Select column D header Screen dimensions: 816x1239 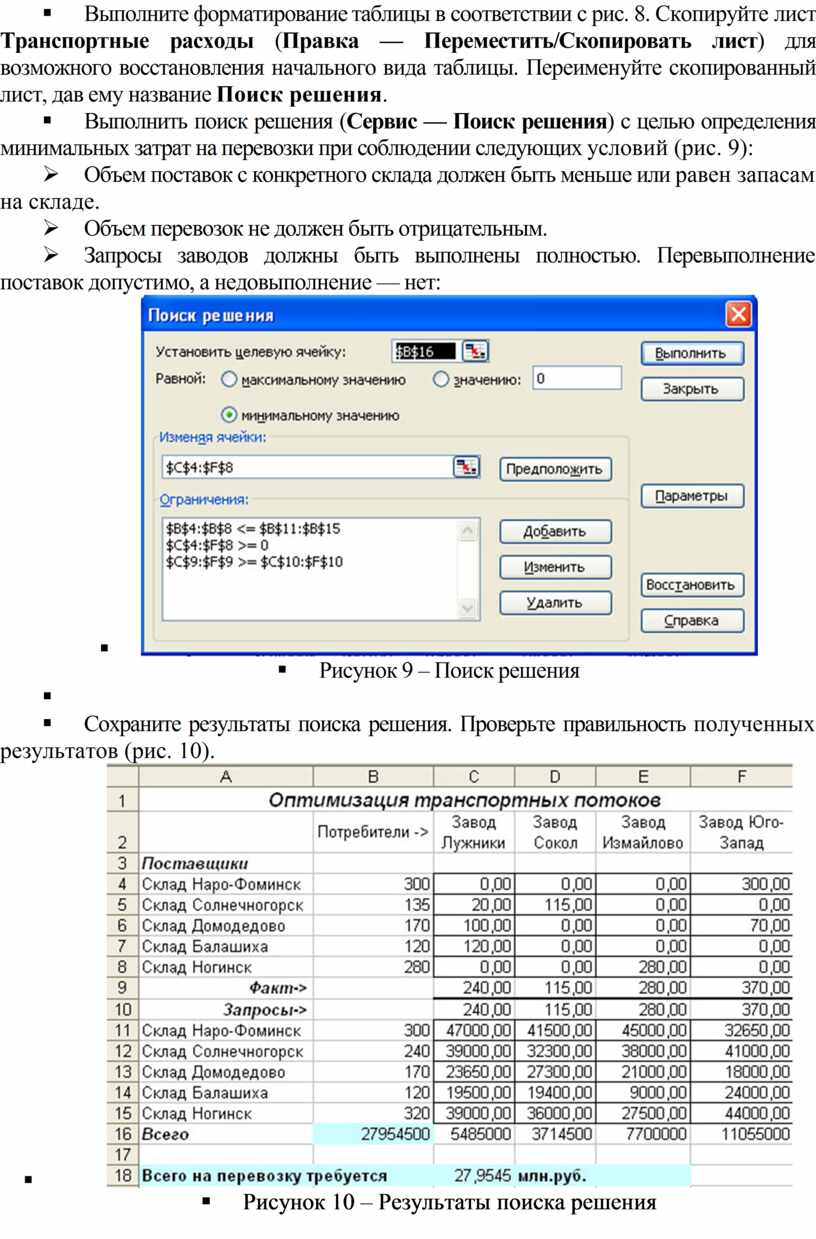pos(555,776)
